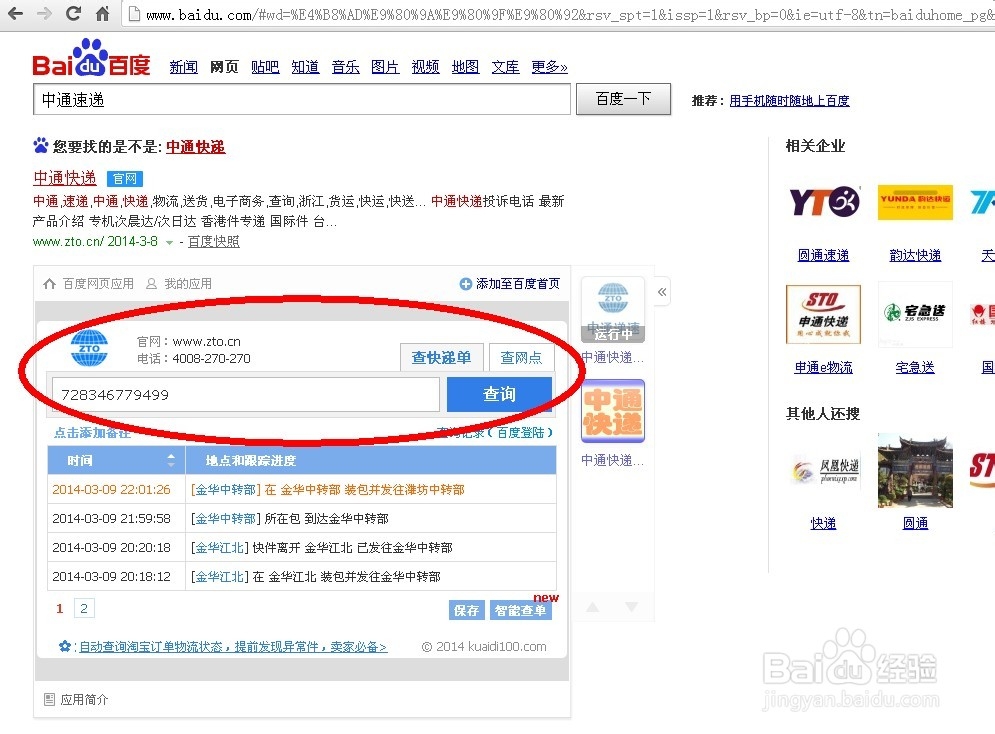Viewport: 995px width, 734px height.
Task: Open the 音乐 navigation link
Action: tap(345, 67)
